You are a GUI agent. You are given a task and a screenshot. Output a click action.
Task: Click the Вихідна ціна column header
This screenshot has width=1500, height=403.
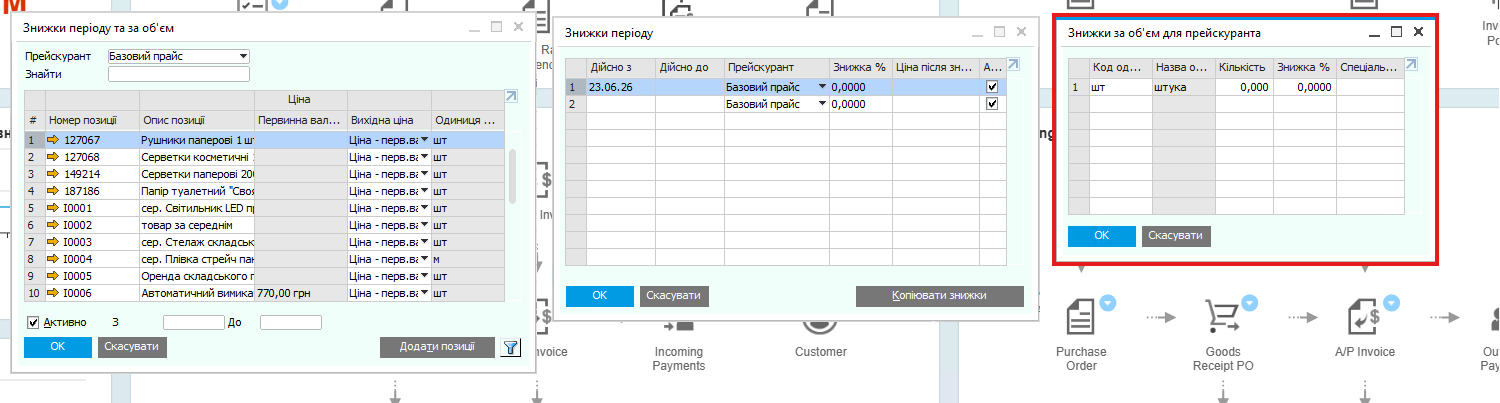[389, 120]
